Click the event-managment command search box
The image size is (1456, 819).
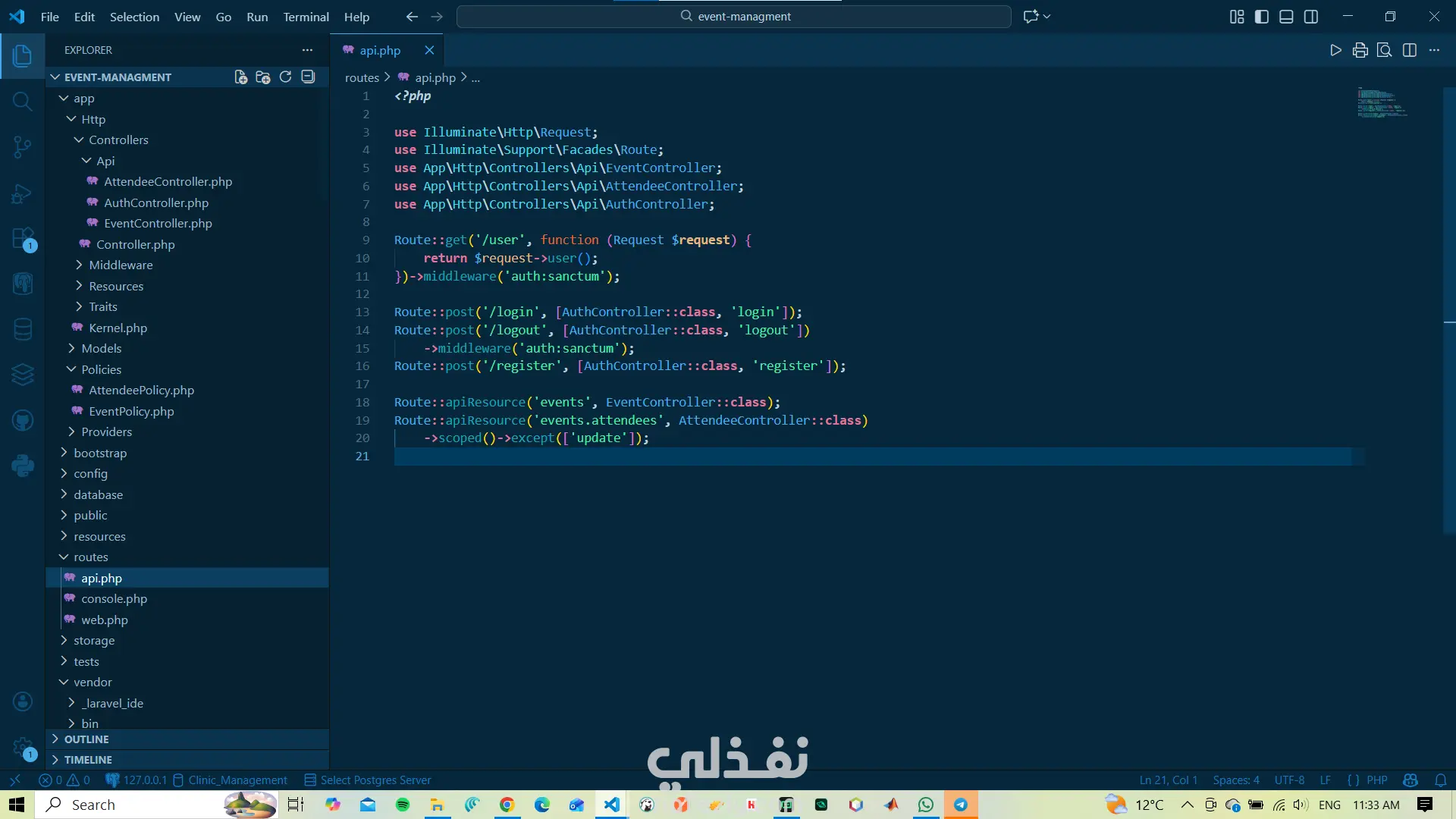tap(733, 17)
